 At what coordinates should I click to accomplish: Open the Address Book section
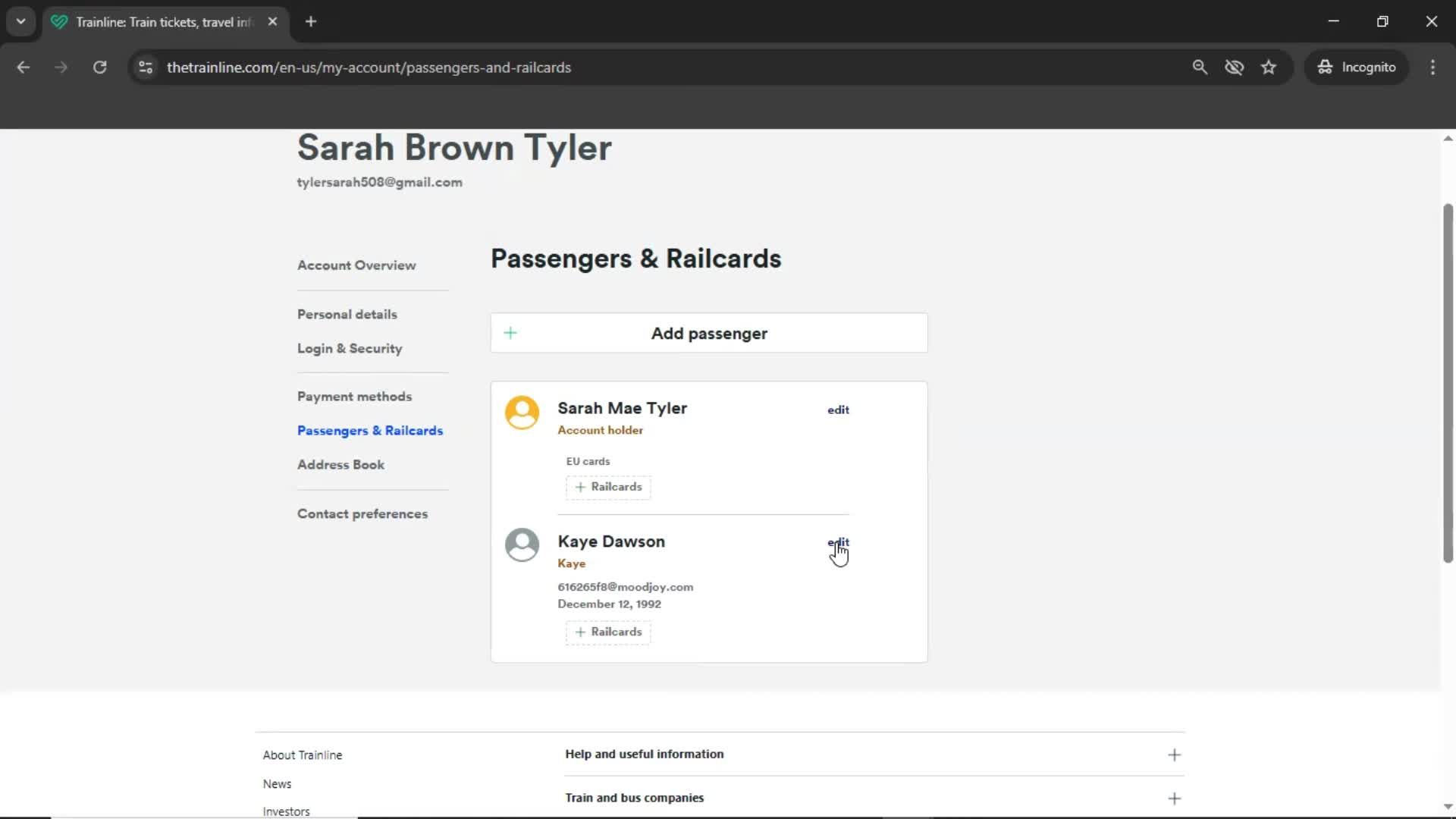pos(340,464)
